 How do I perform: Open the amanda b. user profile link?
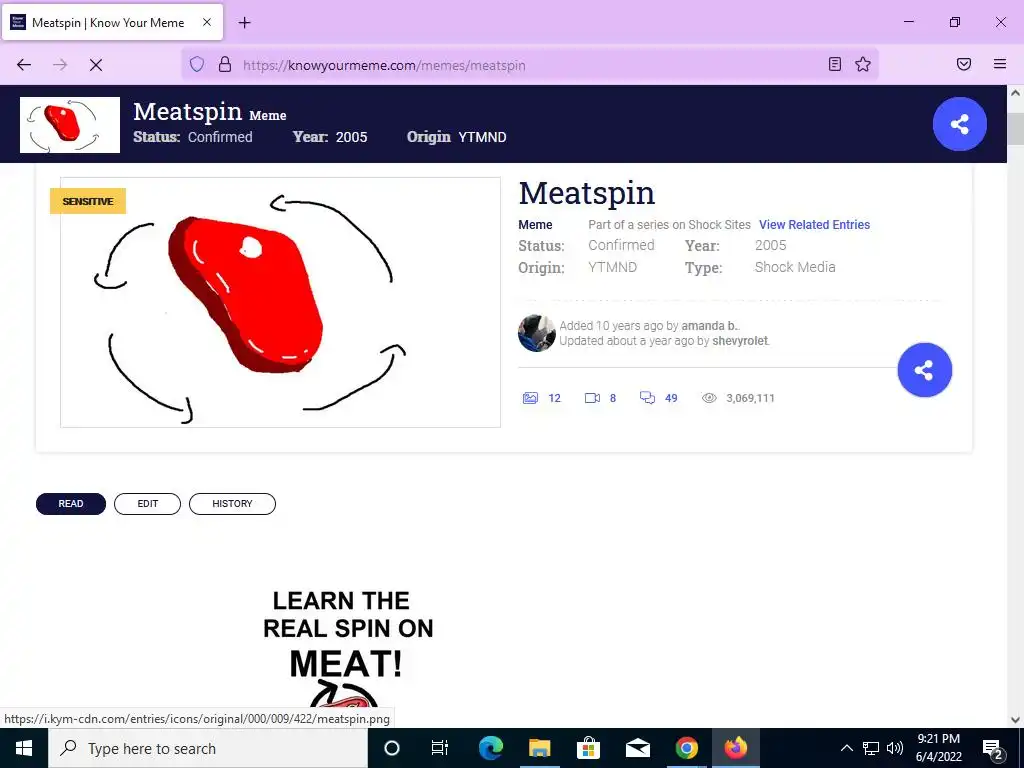tap(710, 326)
